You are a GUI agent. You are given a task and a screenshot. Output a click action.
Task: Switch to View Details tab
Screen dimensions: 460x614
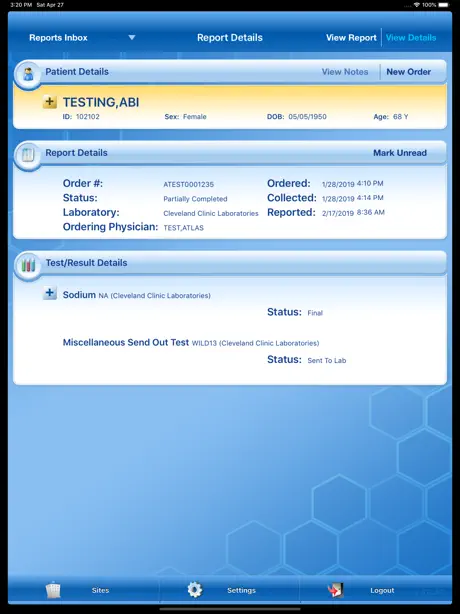click(x=411, y=38)
